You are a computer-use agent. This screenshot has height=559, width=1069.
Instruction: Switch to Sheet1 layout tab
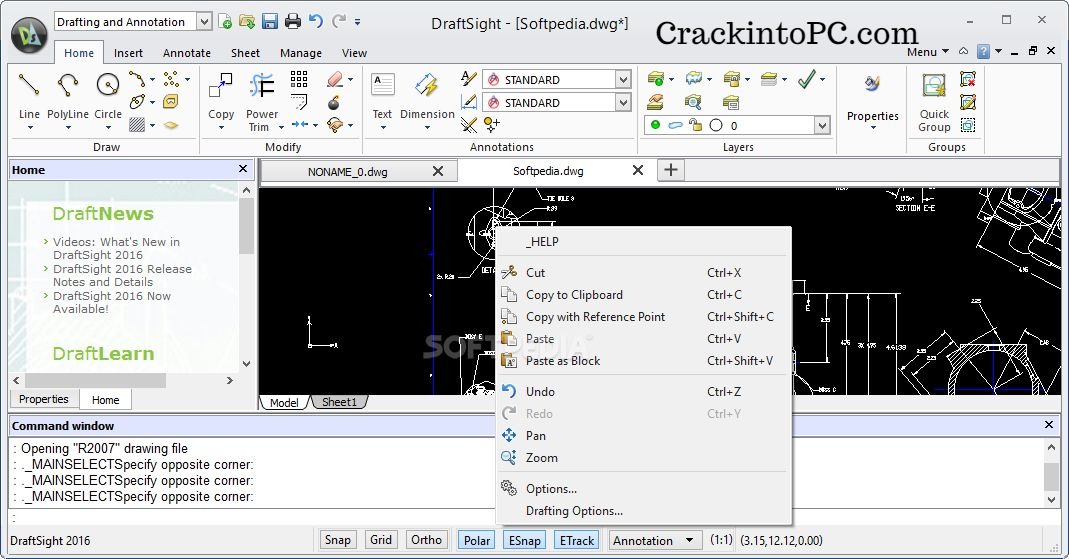(339, 402)
